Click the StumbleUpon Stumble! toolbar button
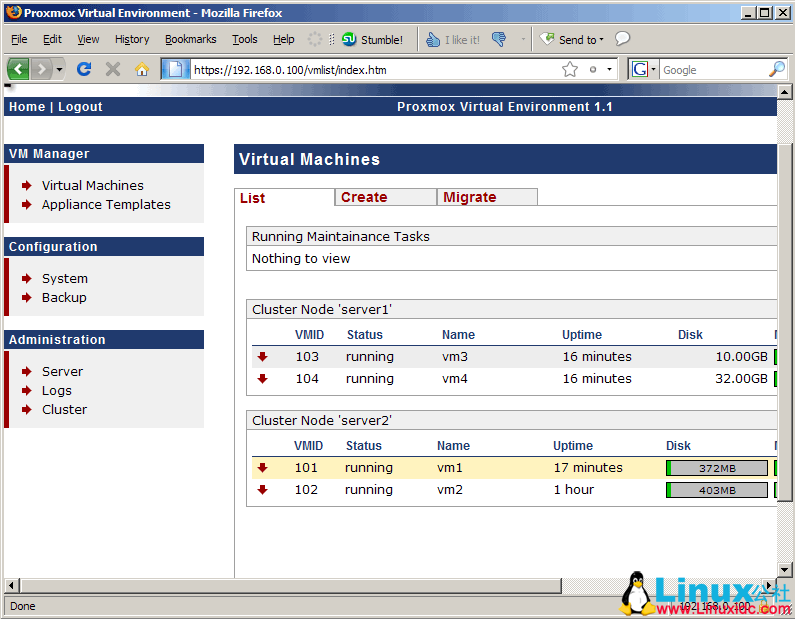The image size is (795, 619). pos(372,40)
